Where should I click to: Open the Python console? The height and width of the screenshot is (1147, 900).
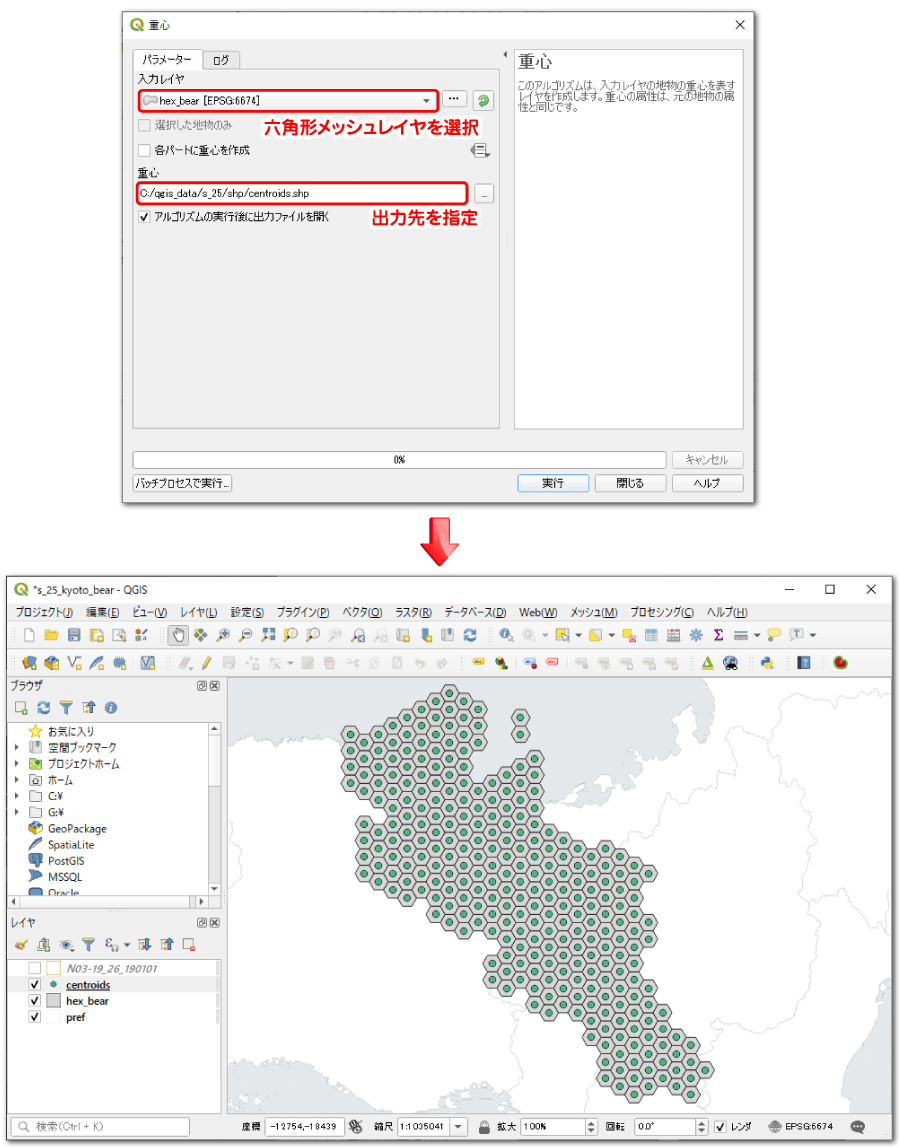pos(767,663)
